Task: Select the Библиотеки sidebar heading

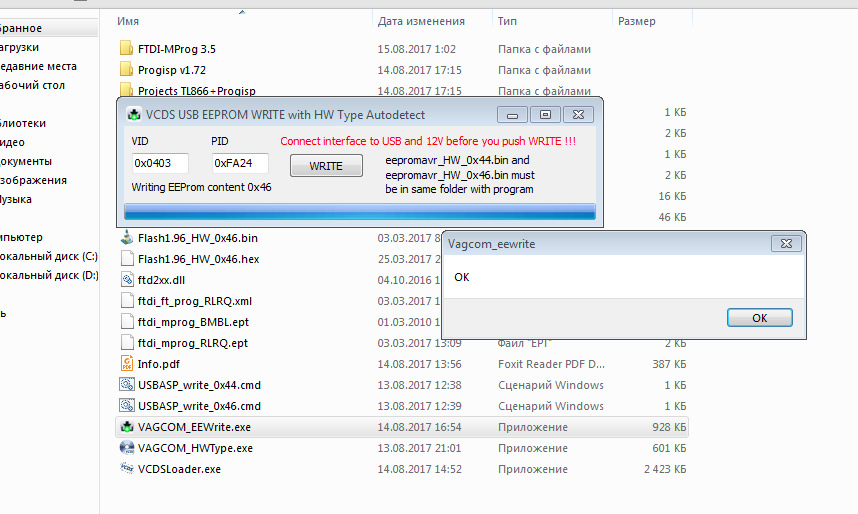Action: [22, 123]
